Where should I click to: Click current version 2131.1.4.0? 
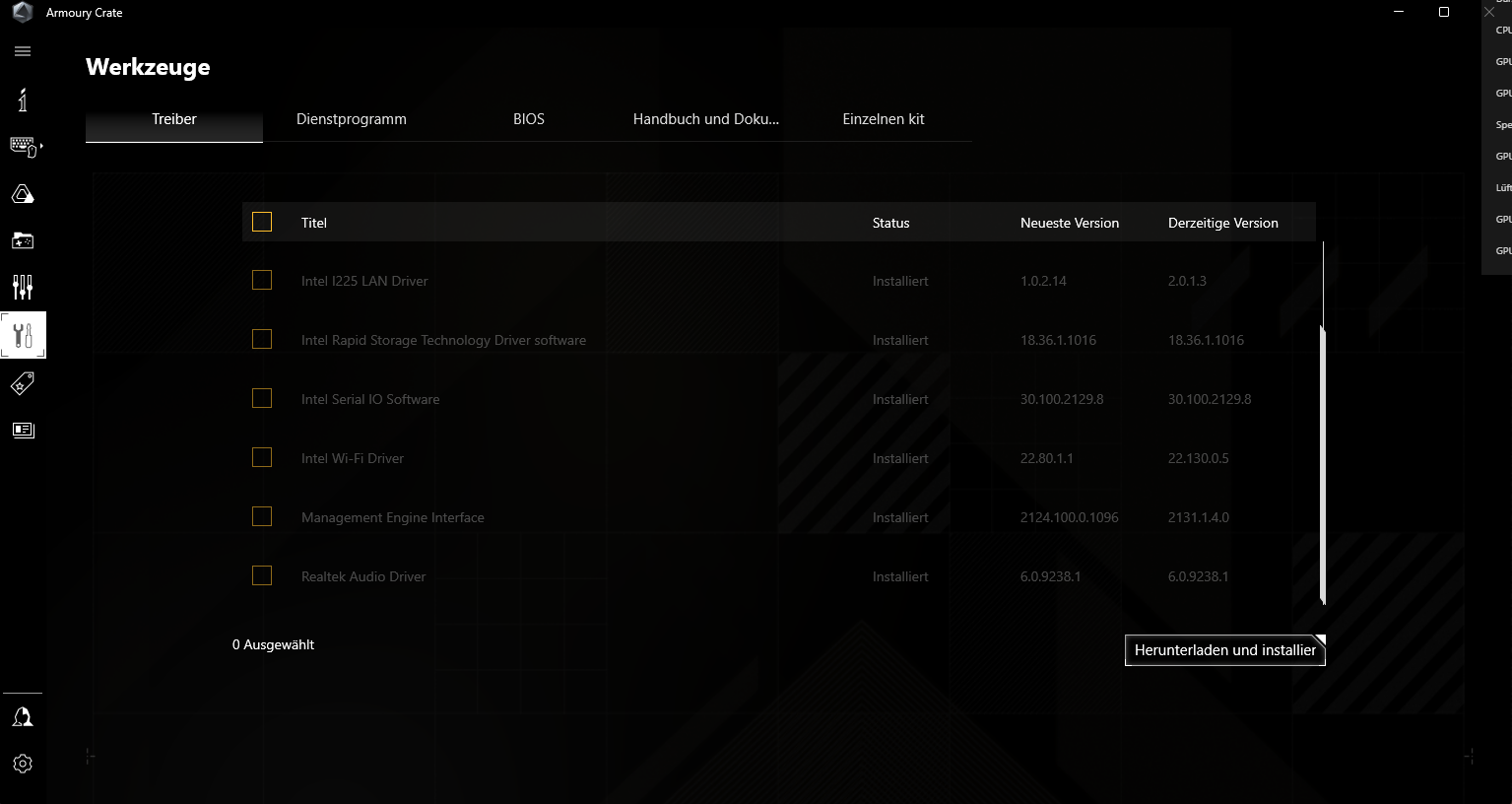click(1199, 517)
